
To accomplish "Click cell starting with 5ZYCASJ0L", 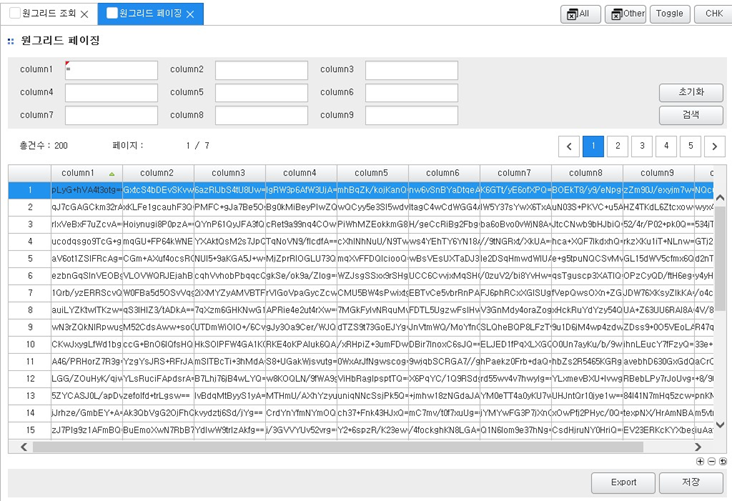I will [87, 396].
